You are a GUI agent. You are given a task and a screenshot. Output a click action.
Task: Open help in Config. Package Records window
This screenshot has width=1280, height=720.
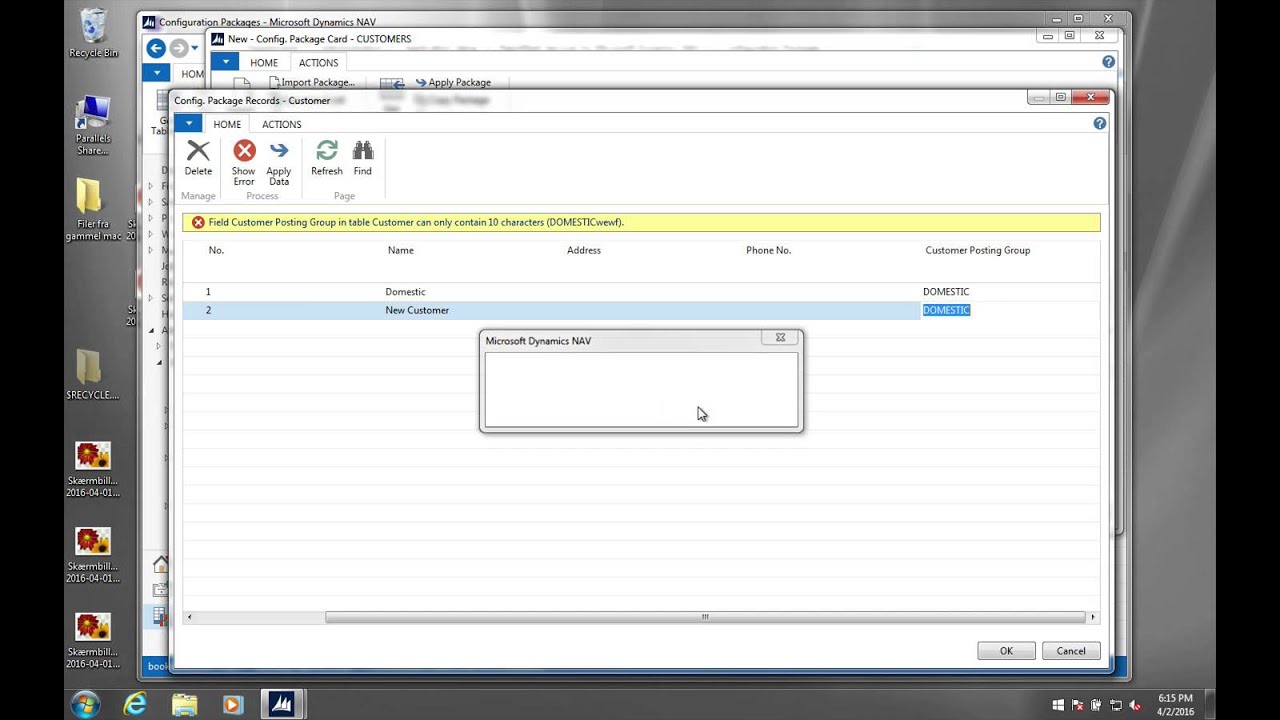point(1100,124)
